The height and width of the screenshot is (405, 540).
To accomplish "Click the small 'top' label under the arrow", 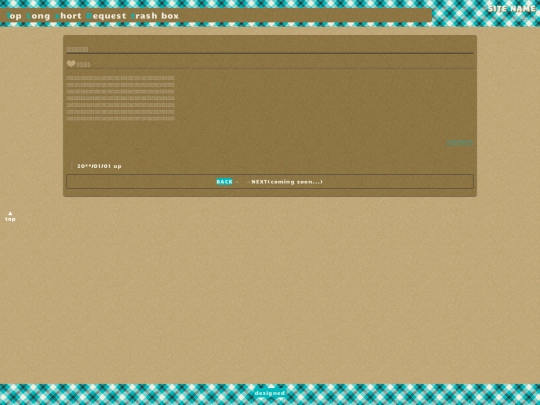I will (10, 219).
